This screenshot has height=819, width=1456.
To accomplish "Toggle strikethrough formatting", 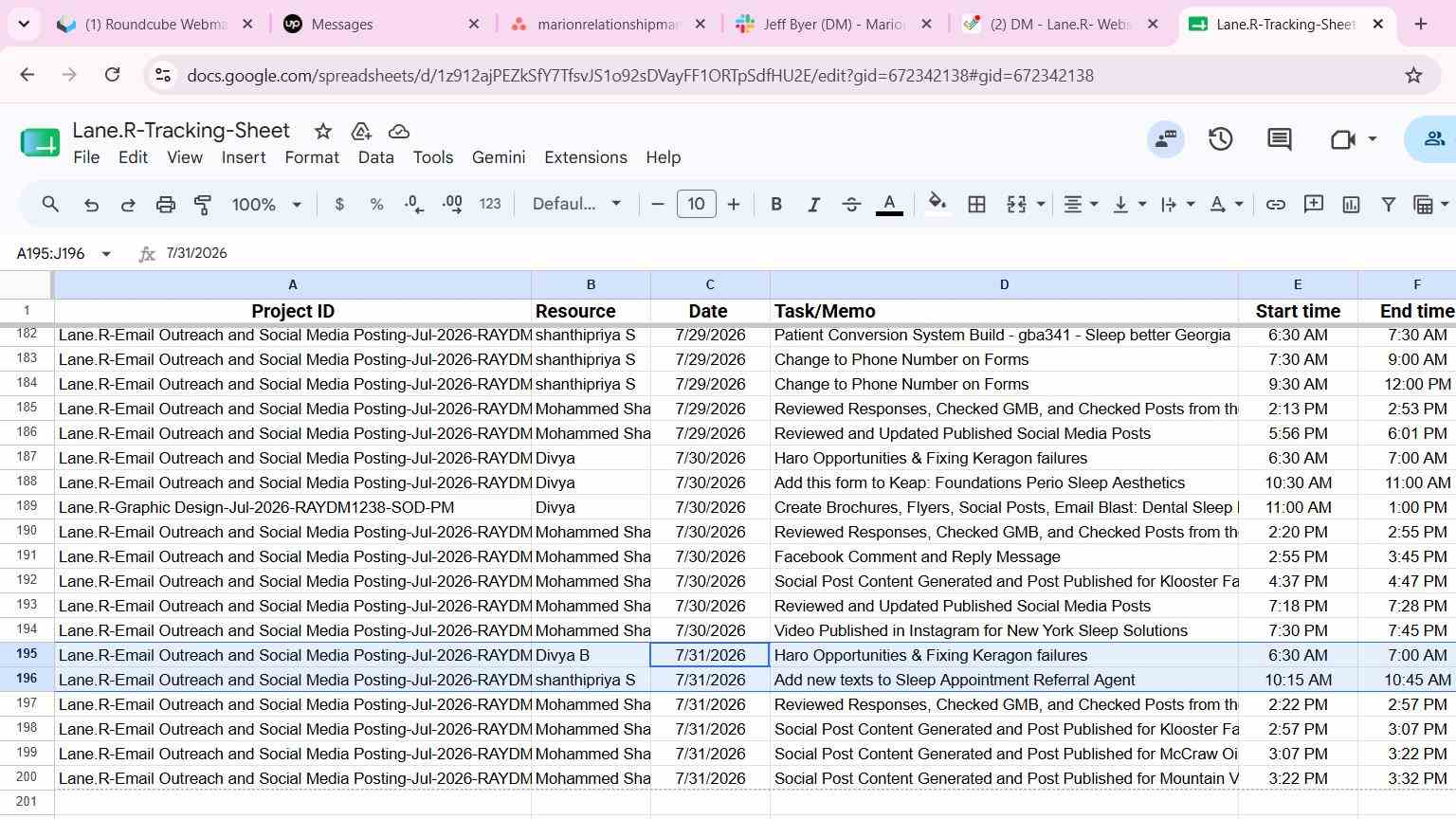I will tap(851, 204).
